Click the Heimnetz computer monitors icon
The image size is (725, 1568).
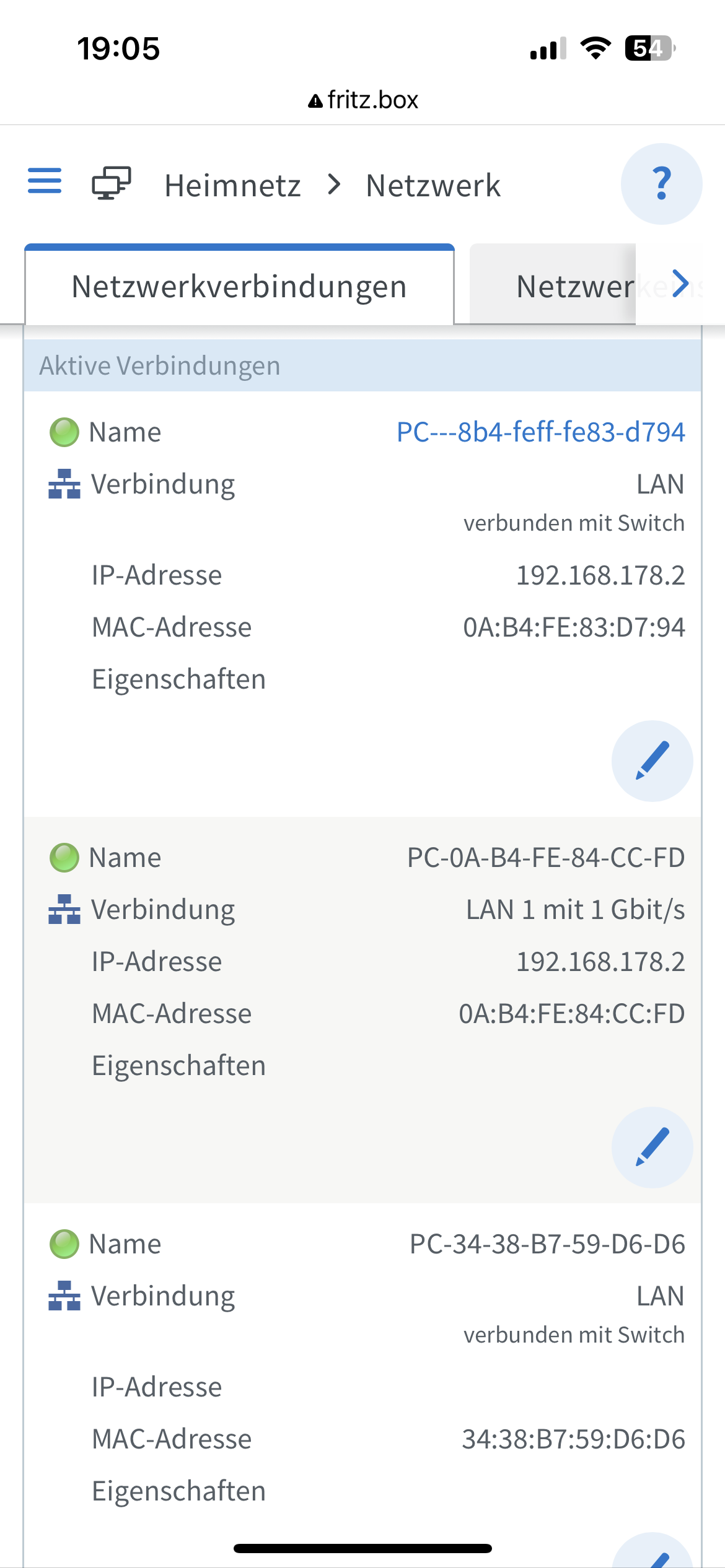point(112,183)
